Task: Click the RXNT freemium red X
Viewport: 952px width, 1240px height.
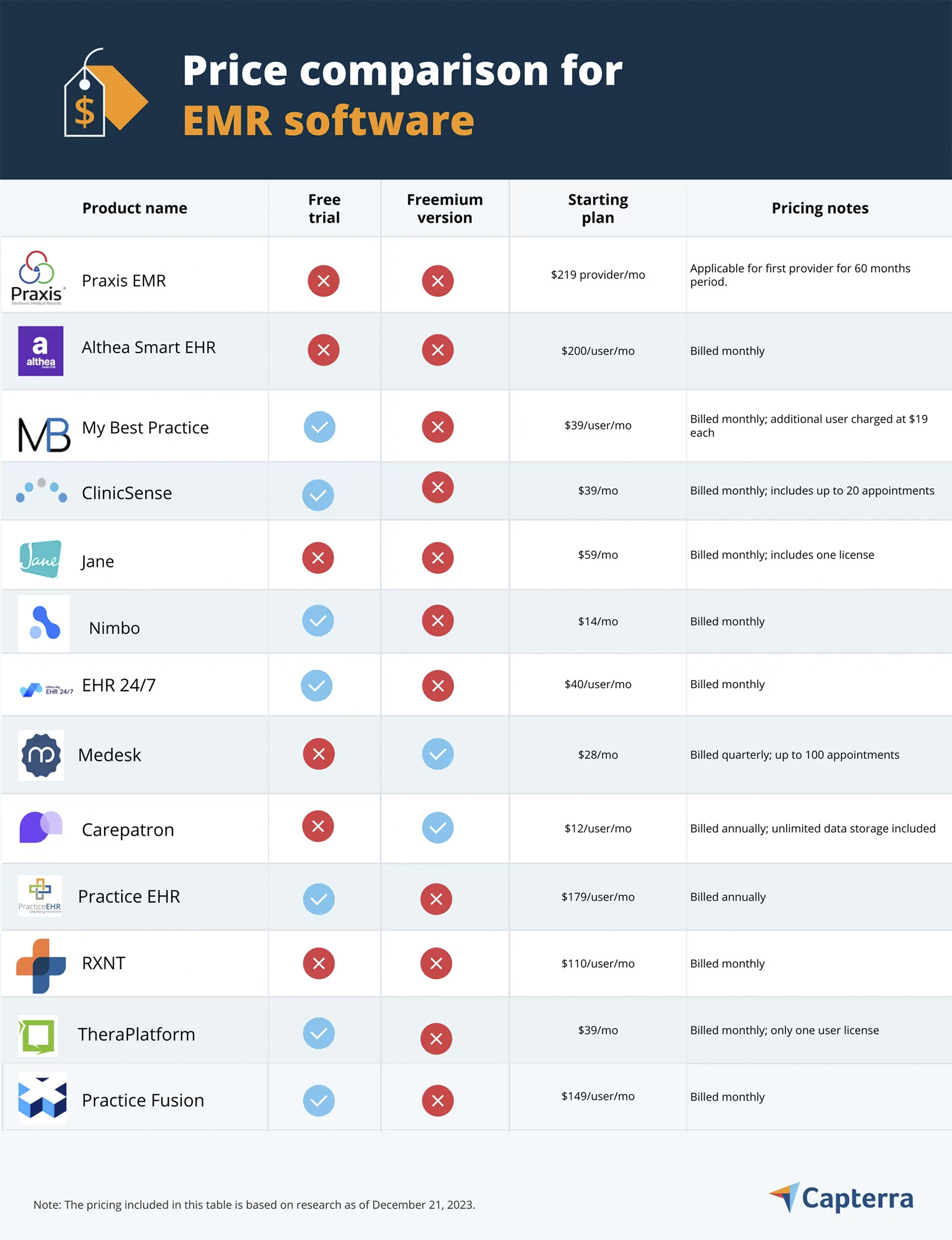Action: (436, 963)
